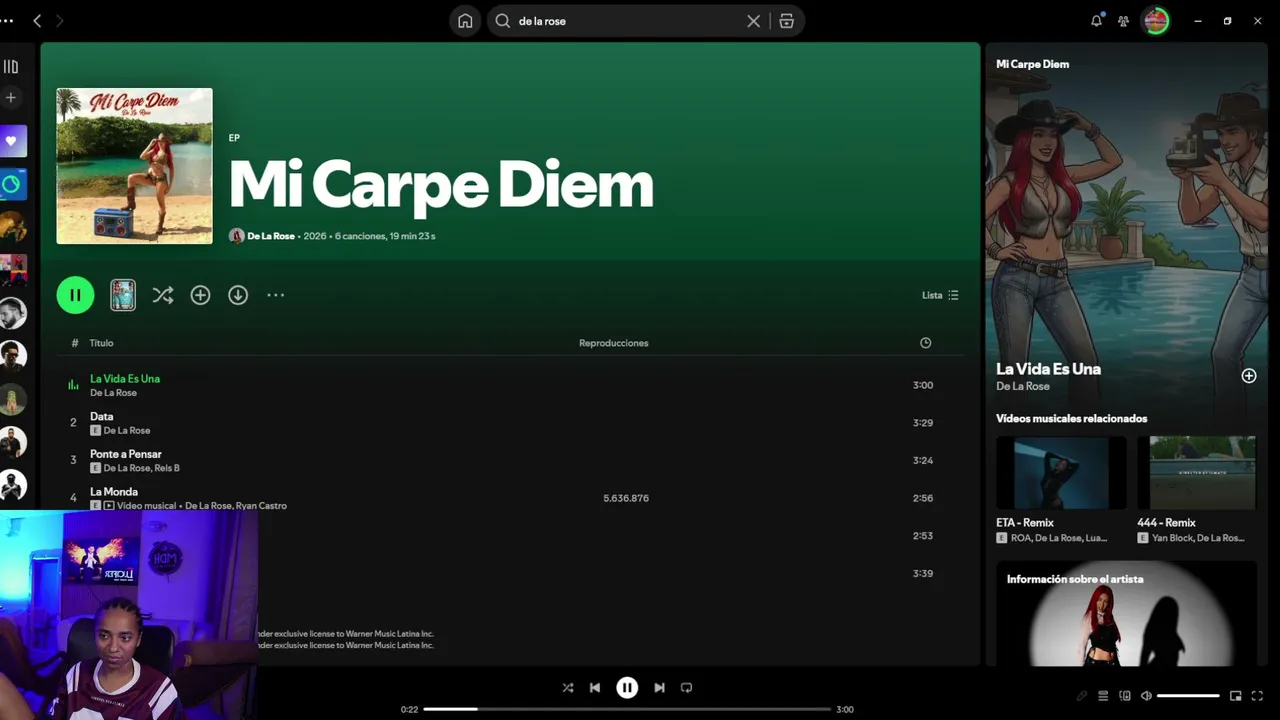The height and width of the screenshot is (720, 1280).
Task: Open Mi Carpe Diem link in right panel
Action: (1032, 64)
